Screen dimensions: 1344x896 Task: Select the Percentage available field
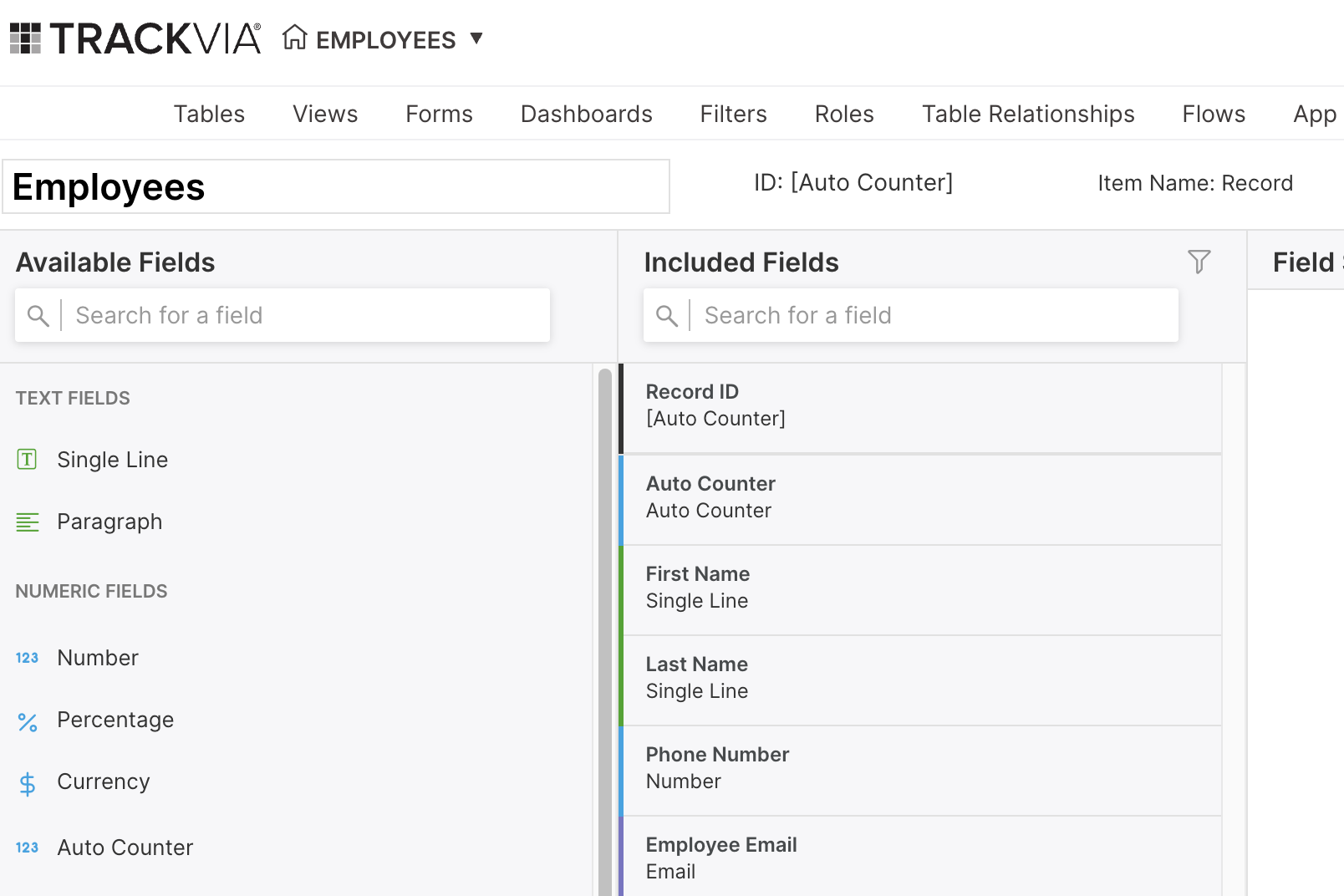(115, 720)
